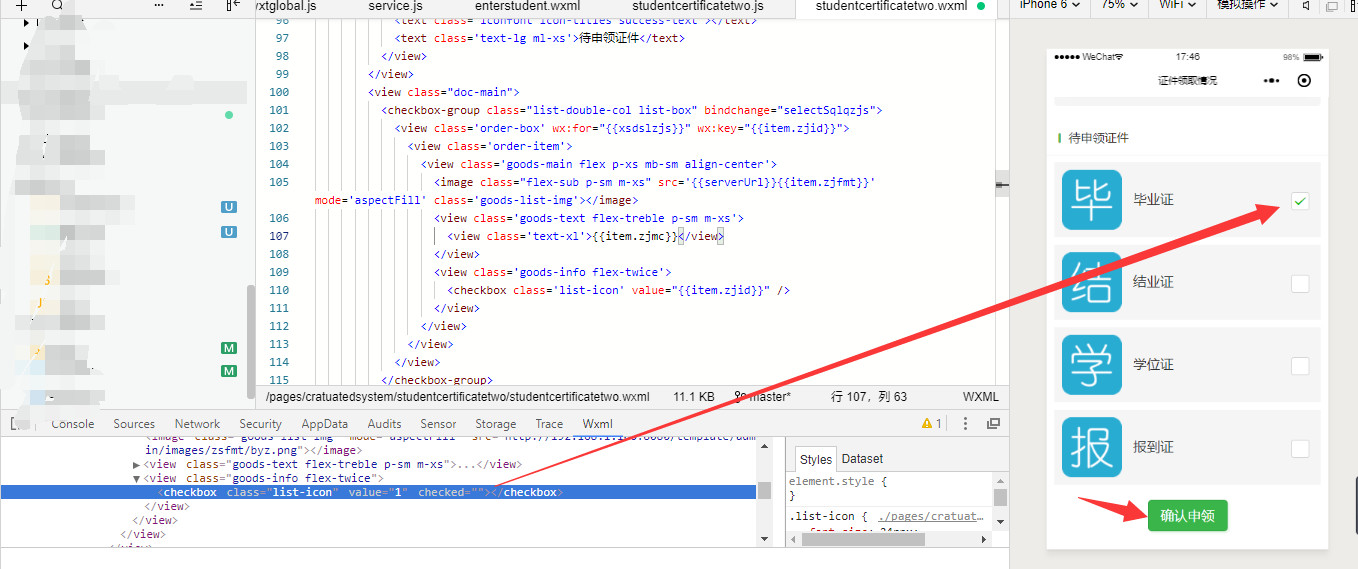
Task: Tap the 报 certificate image
Action: point(1092,448)
